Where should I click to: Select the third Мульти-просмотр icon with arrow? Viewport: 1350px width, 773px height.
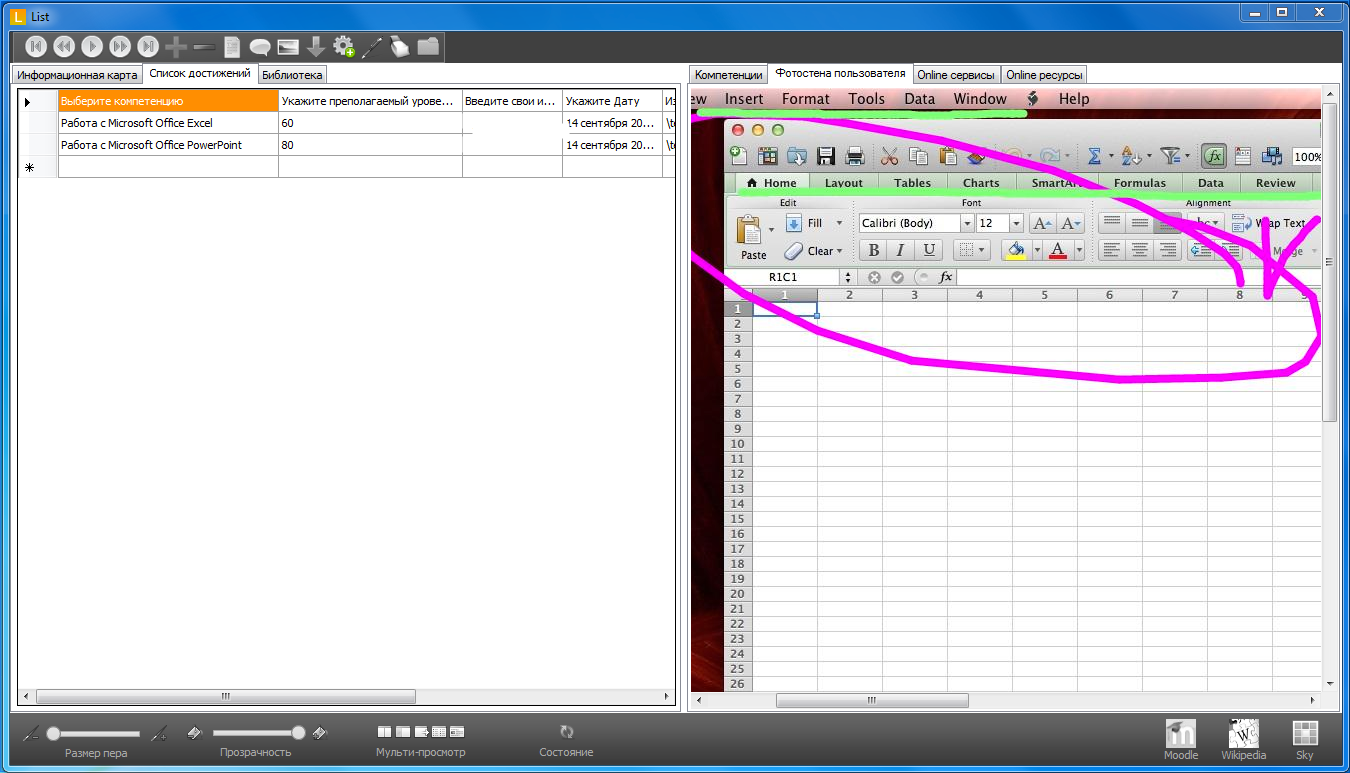point(421,732)
